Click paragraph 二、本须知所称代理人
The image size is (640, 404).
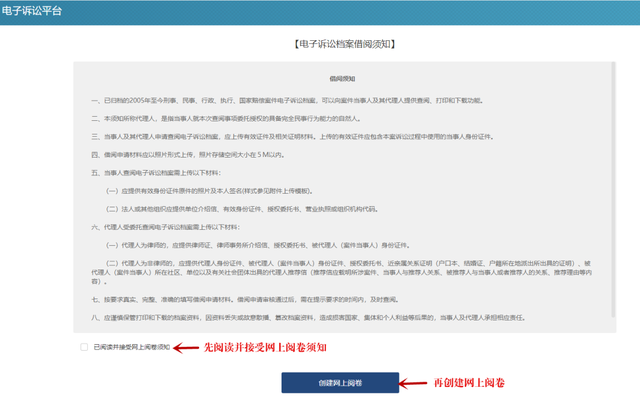click(x=226, y=119)
